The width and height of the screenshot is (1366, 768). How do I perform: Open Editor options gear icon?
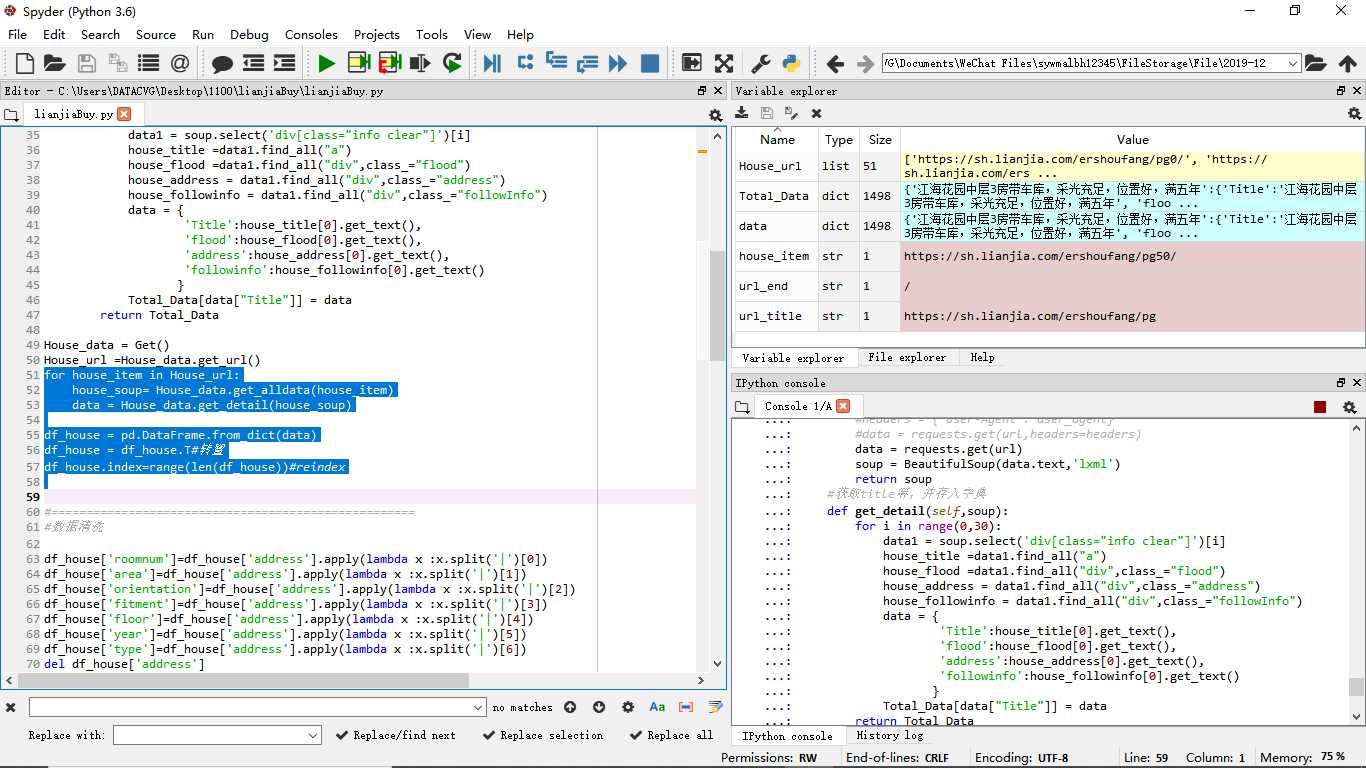point(715,115)
